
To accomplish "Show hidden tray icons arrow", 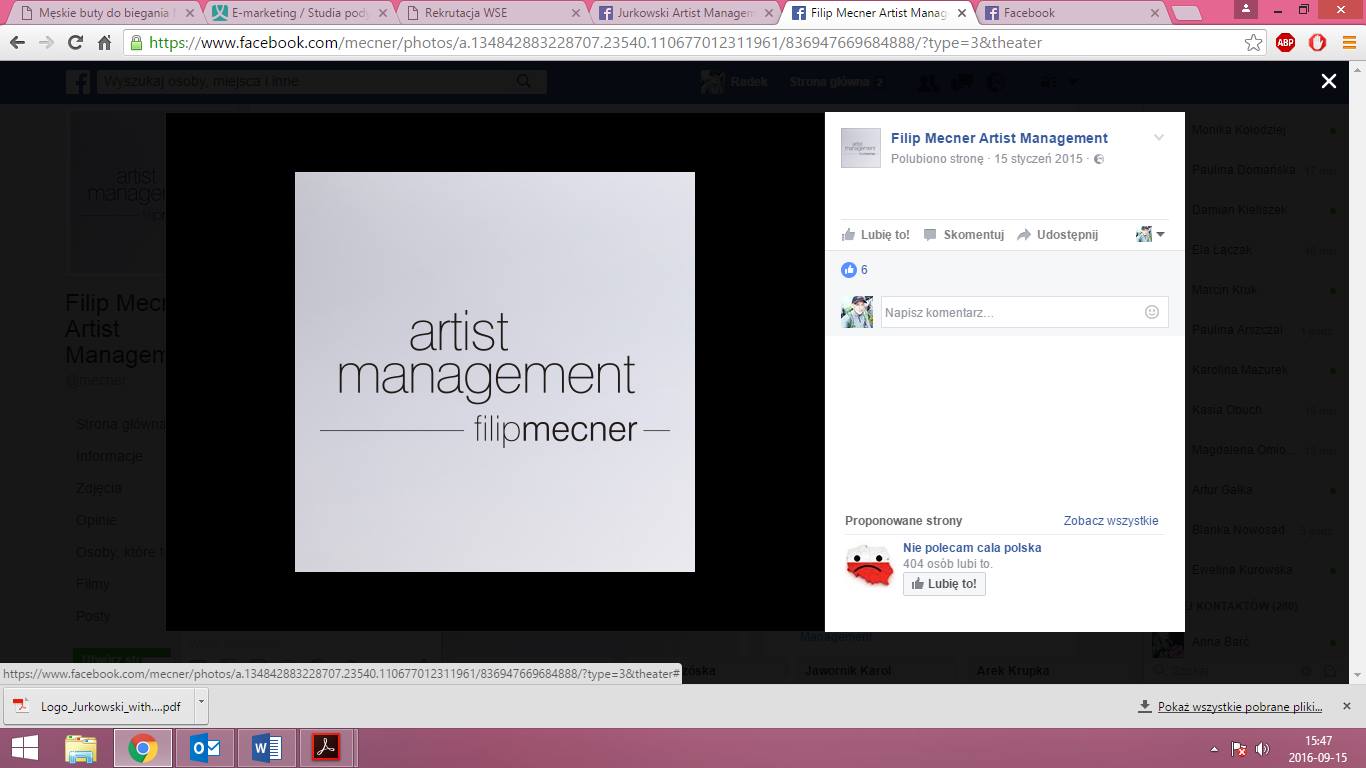I will pyautogui.click(x=1215, y=749).
